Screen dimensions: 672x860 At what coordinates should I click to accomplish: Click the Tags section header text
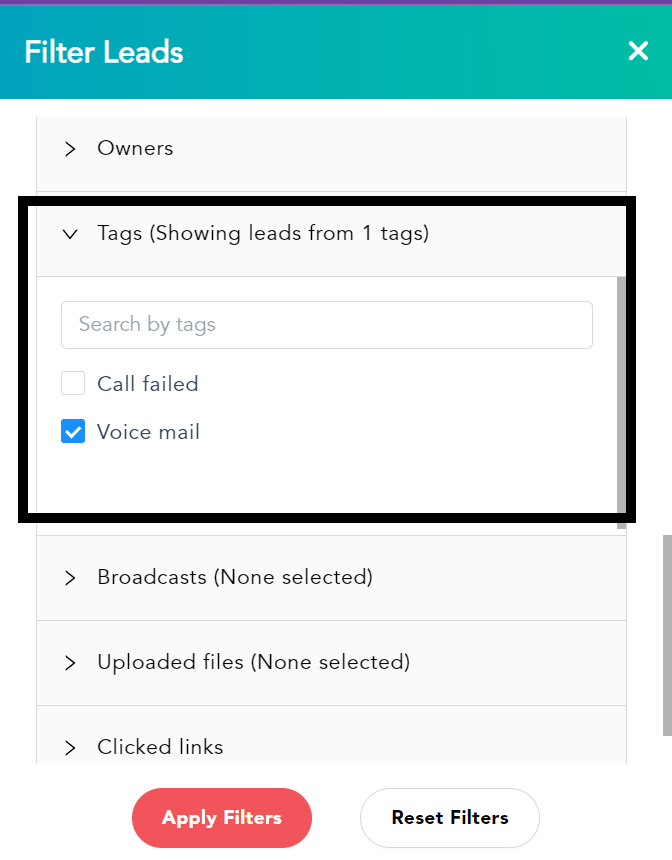click(263, 234)
